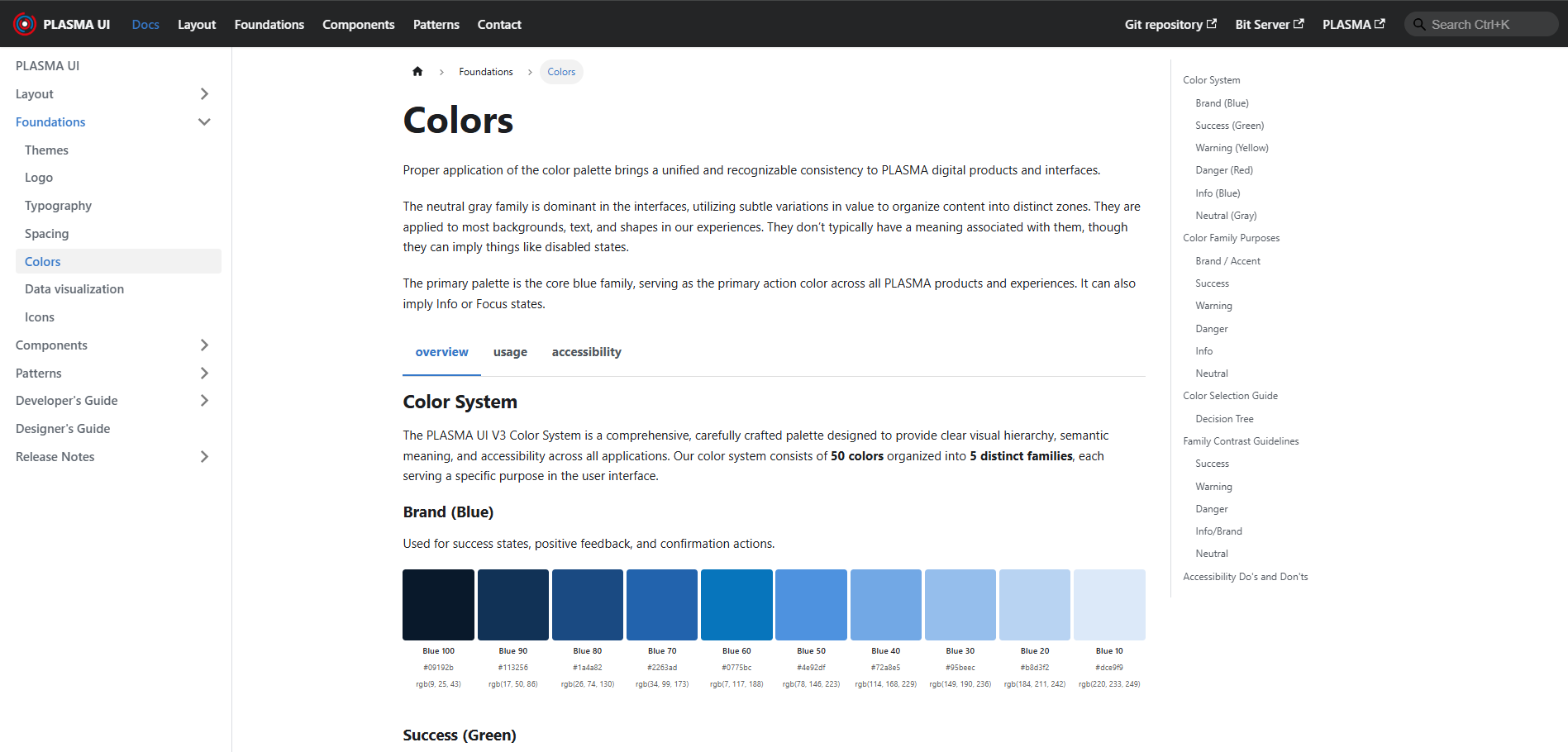Open Designer's Guide in the sidebar

tap(63, 429)
